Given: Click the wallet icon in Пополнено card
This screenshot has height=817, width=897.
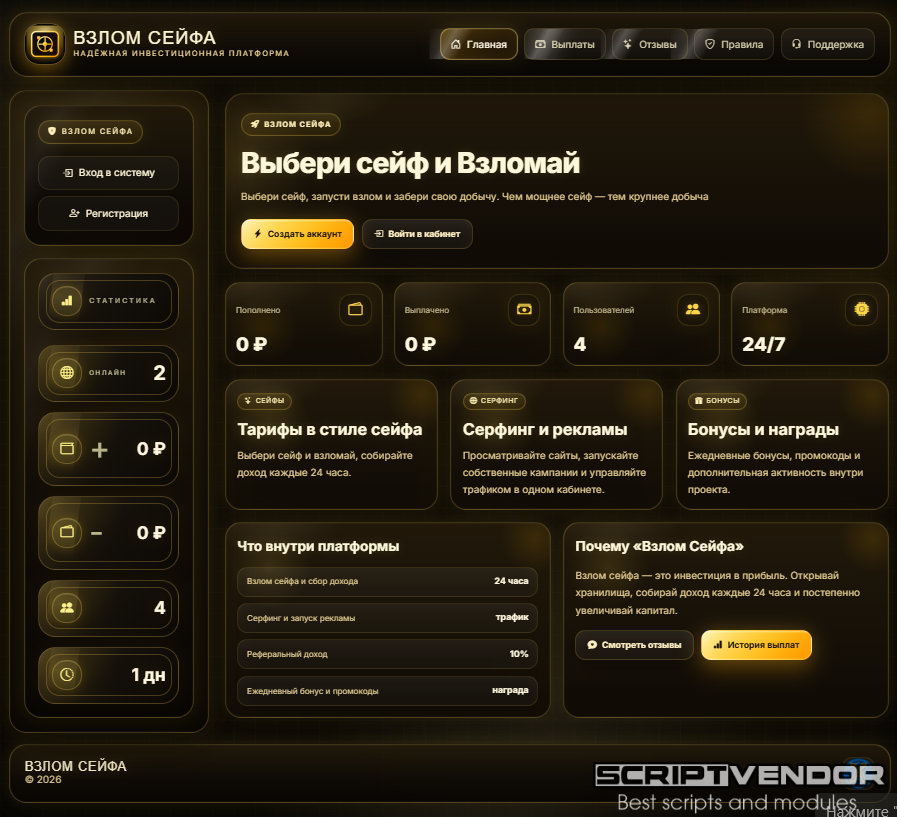Looking at the screenshot, I should click(355, 309).
